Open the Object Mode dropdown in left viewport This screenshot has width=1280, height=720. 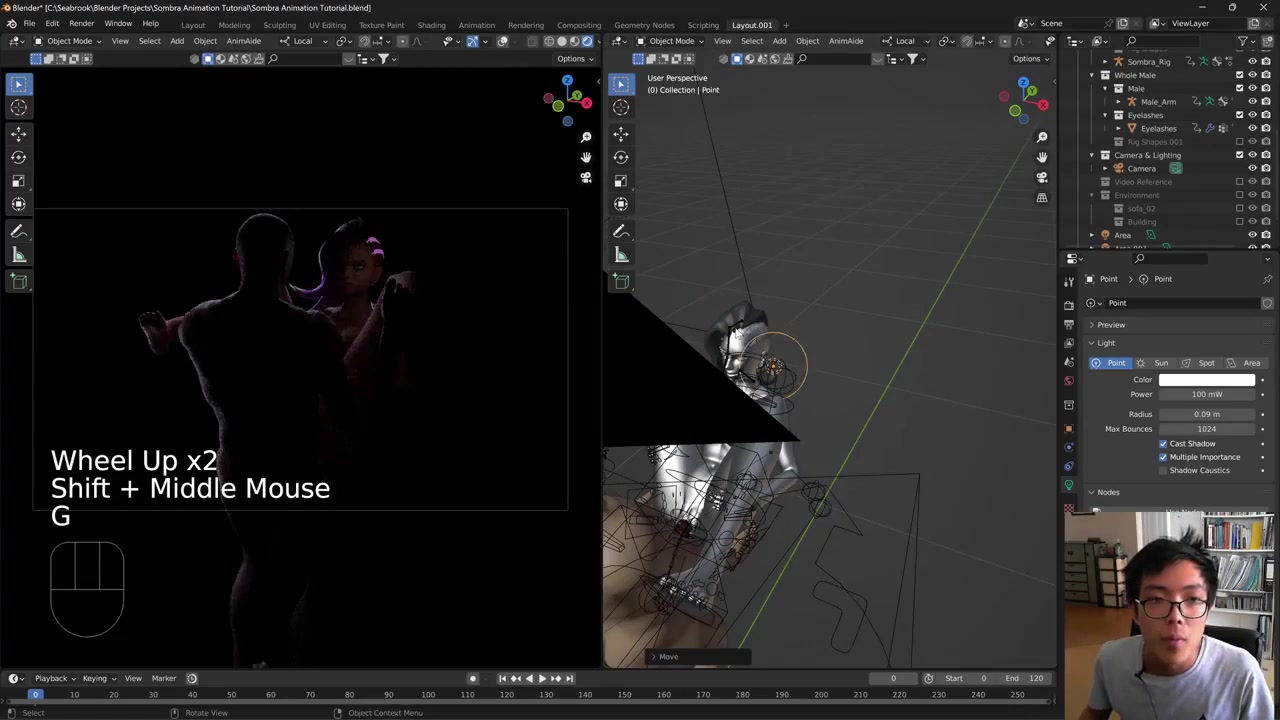(x=68, y=41)
